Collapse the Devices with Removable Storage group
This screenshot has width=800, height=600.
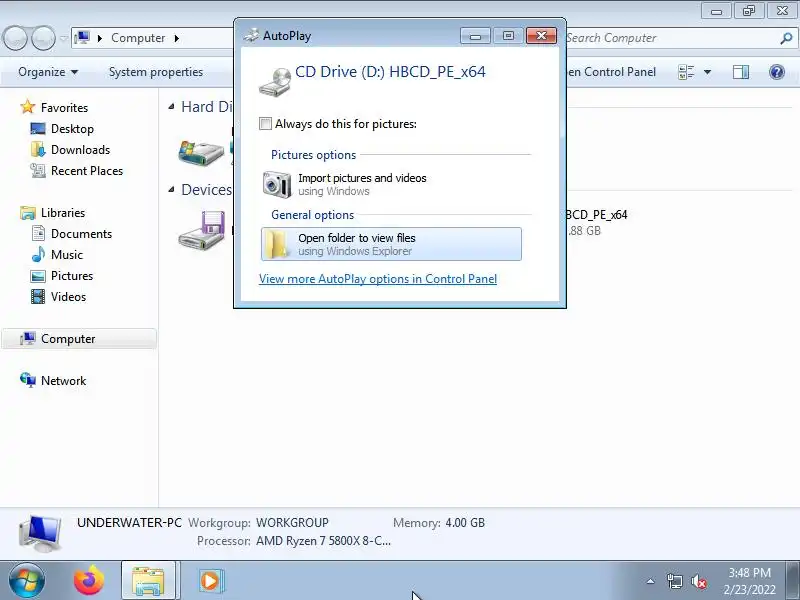point(171,190)
